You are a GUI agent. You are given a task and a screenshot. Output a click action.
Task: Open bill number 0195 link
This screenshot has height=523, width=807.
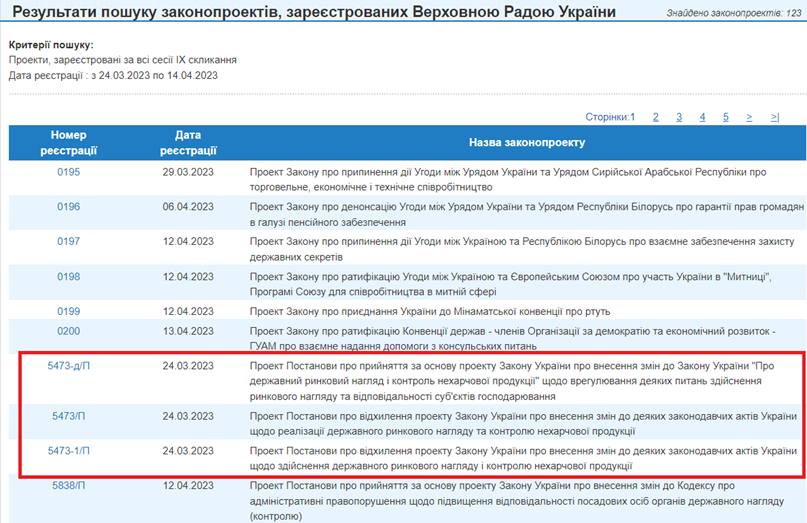68,172
